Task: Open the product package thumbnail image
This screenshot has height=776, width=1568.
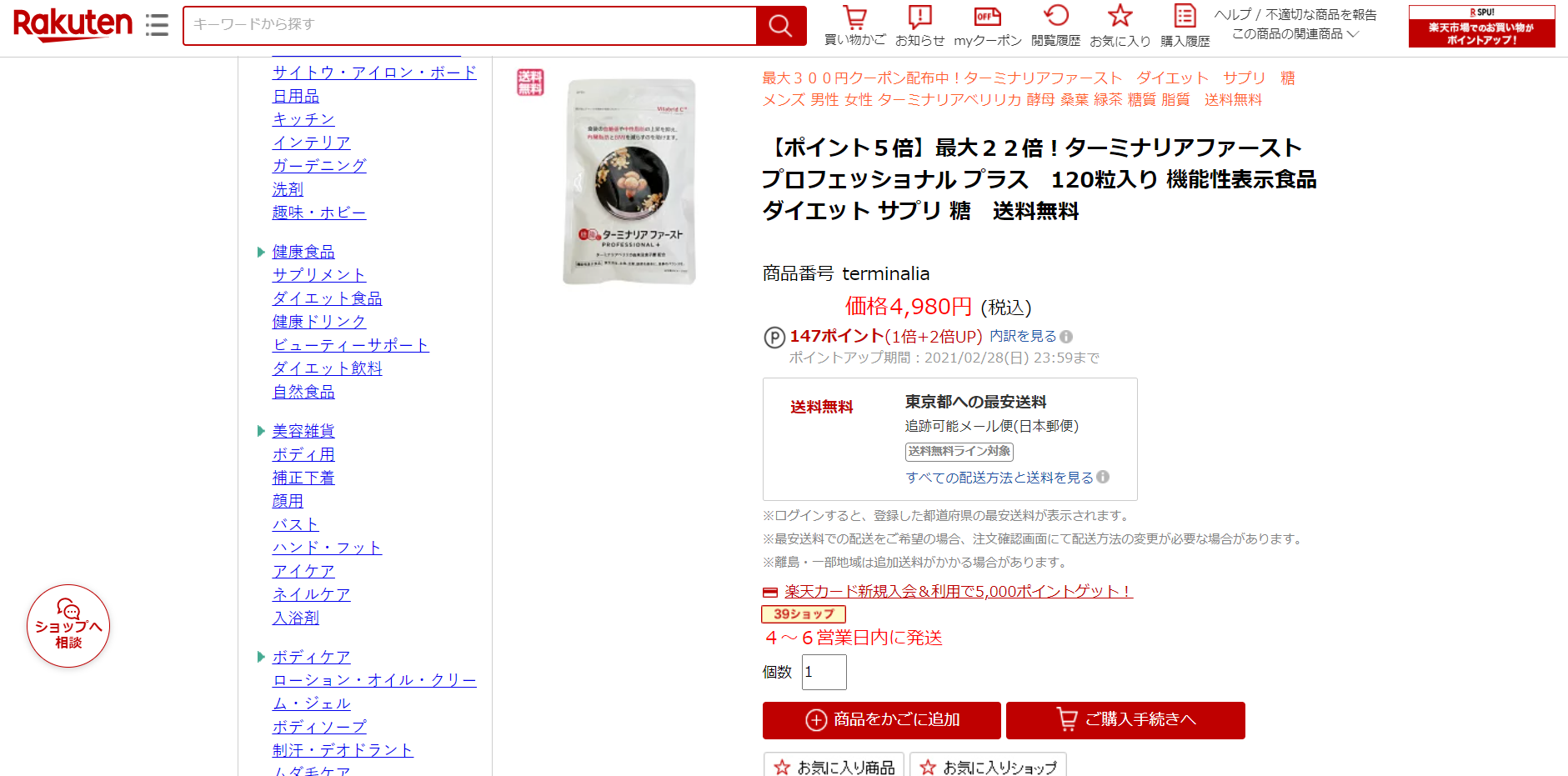Action: click(629, 182)
